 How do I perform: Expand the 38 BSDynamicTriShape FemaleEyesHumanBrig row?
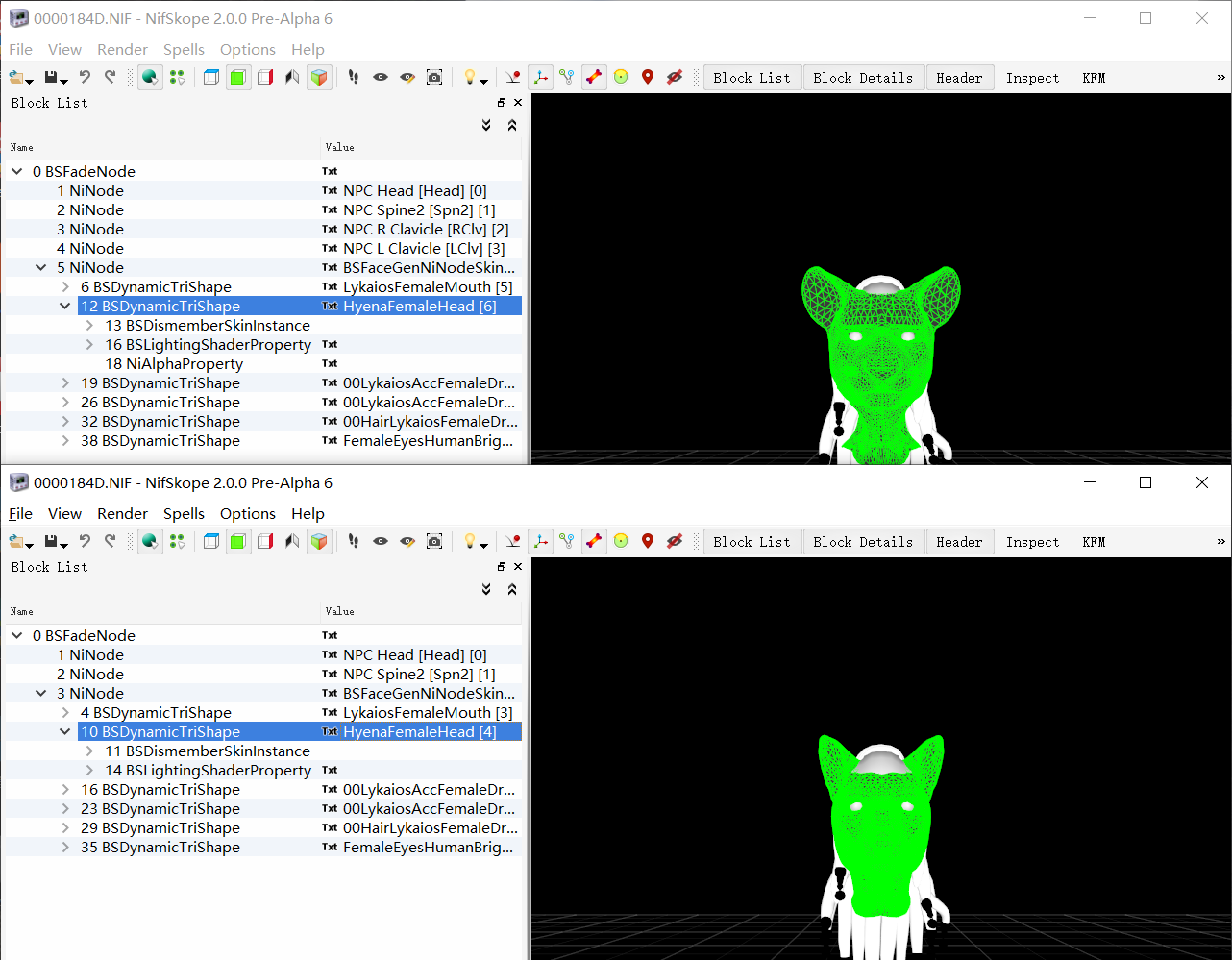(65, 441)
